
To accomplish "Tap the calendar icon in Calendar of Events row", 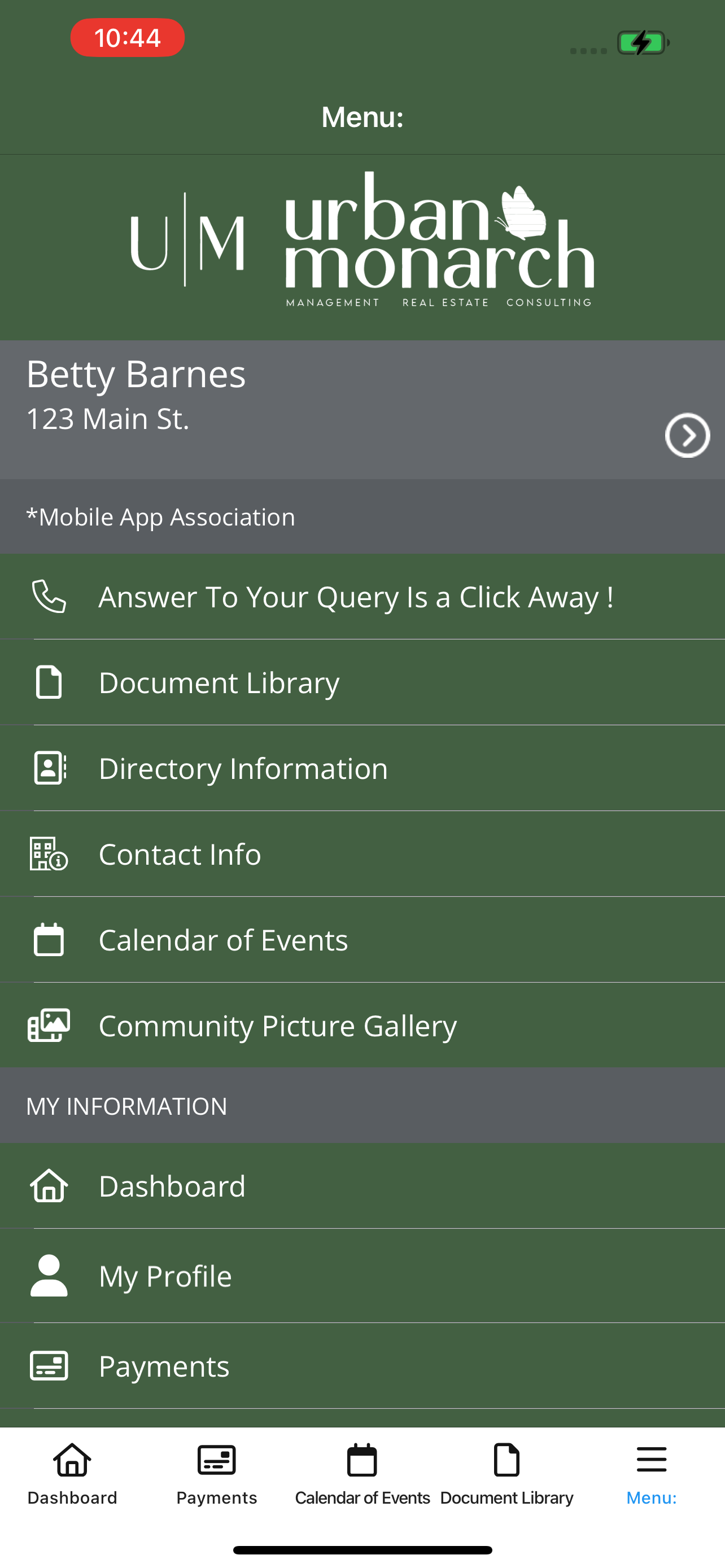I will [x=49, y=939].
